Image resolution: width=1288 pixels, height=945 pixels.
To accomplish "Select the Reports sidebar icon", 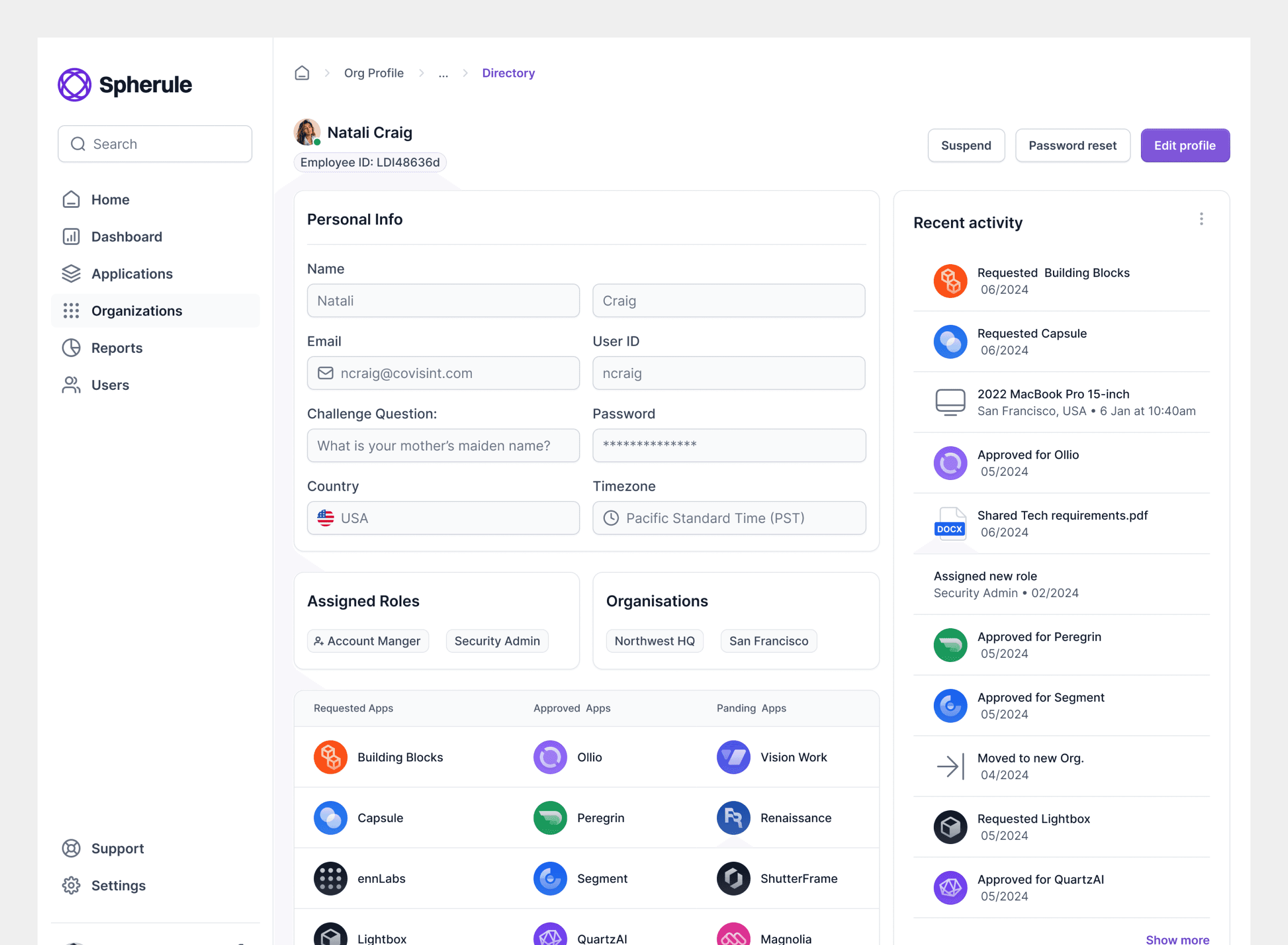I will 71,347.
